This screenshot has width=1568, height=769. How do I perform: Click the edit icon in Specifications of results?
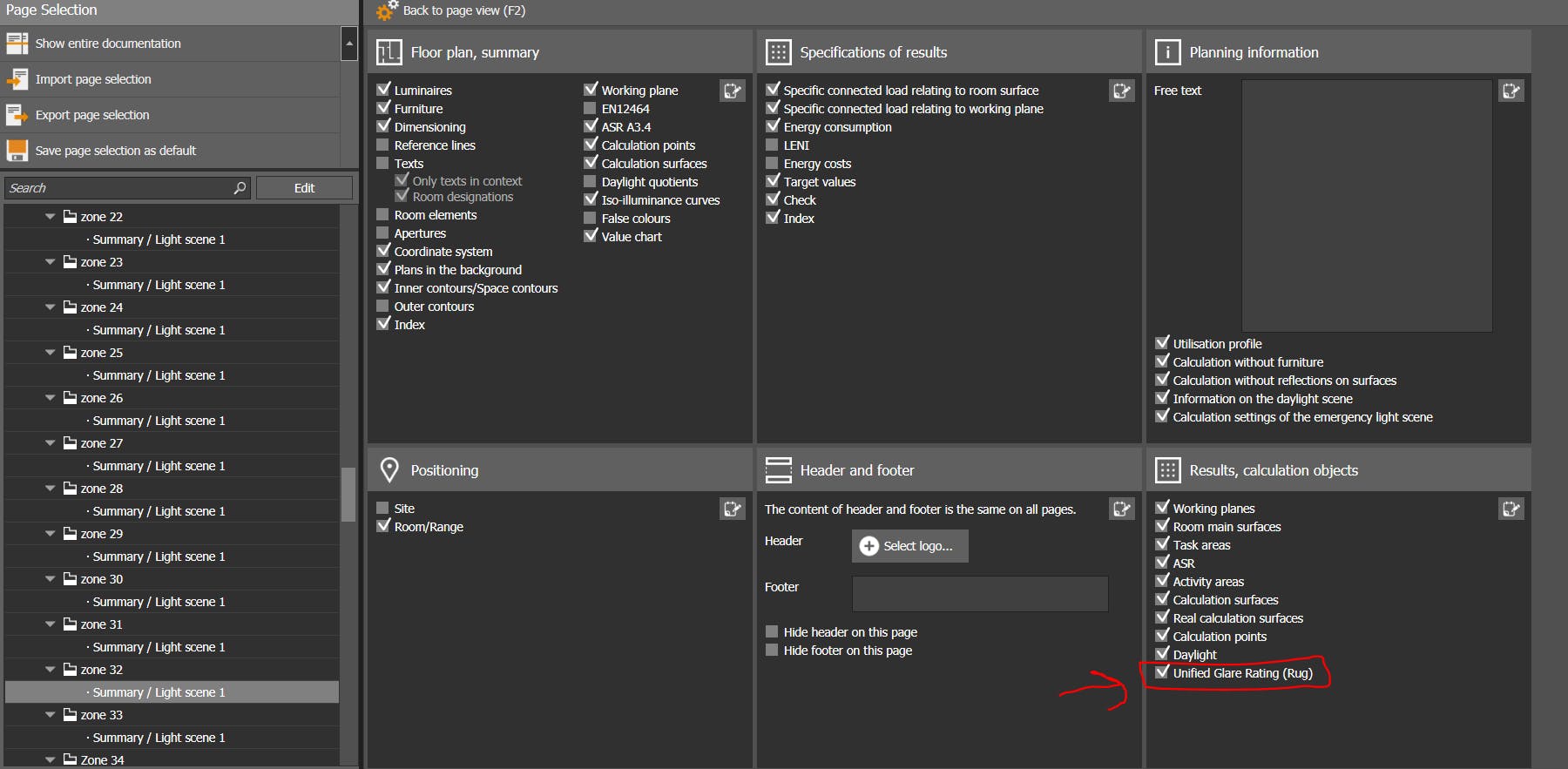coord(1122,91)
